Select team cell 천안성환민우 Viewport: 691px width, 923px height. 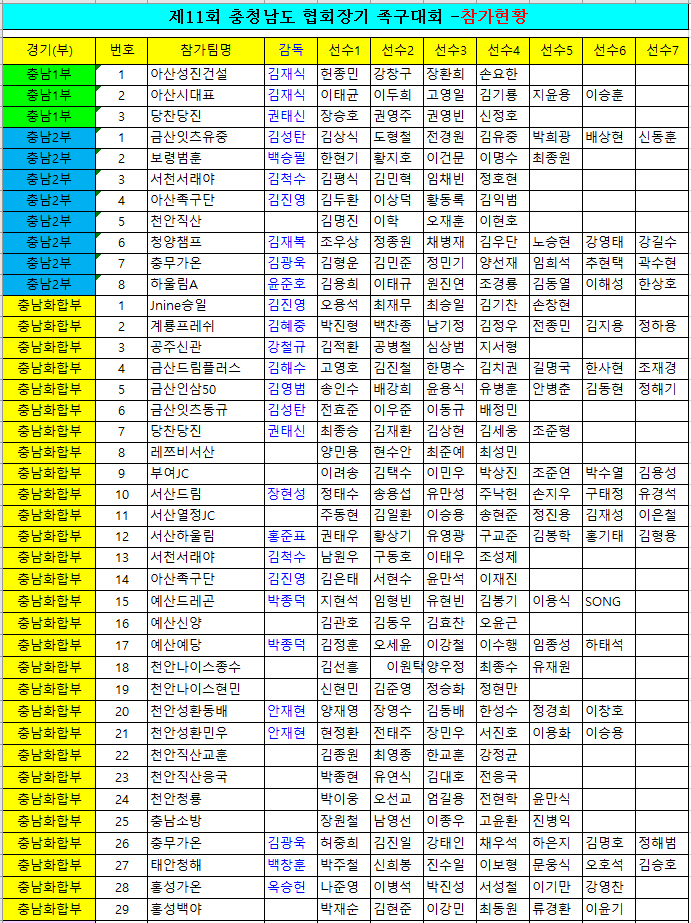pos(206,733)
